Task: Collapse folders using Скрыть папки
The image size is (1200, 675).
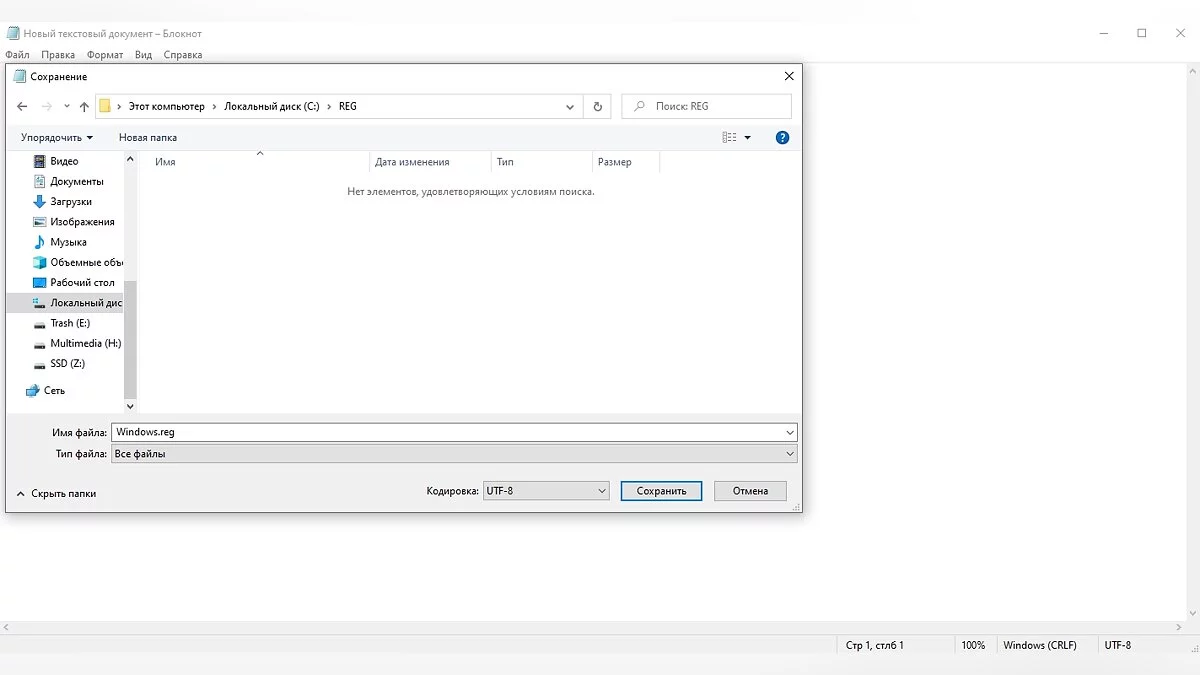Action: click(57, 493)
